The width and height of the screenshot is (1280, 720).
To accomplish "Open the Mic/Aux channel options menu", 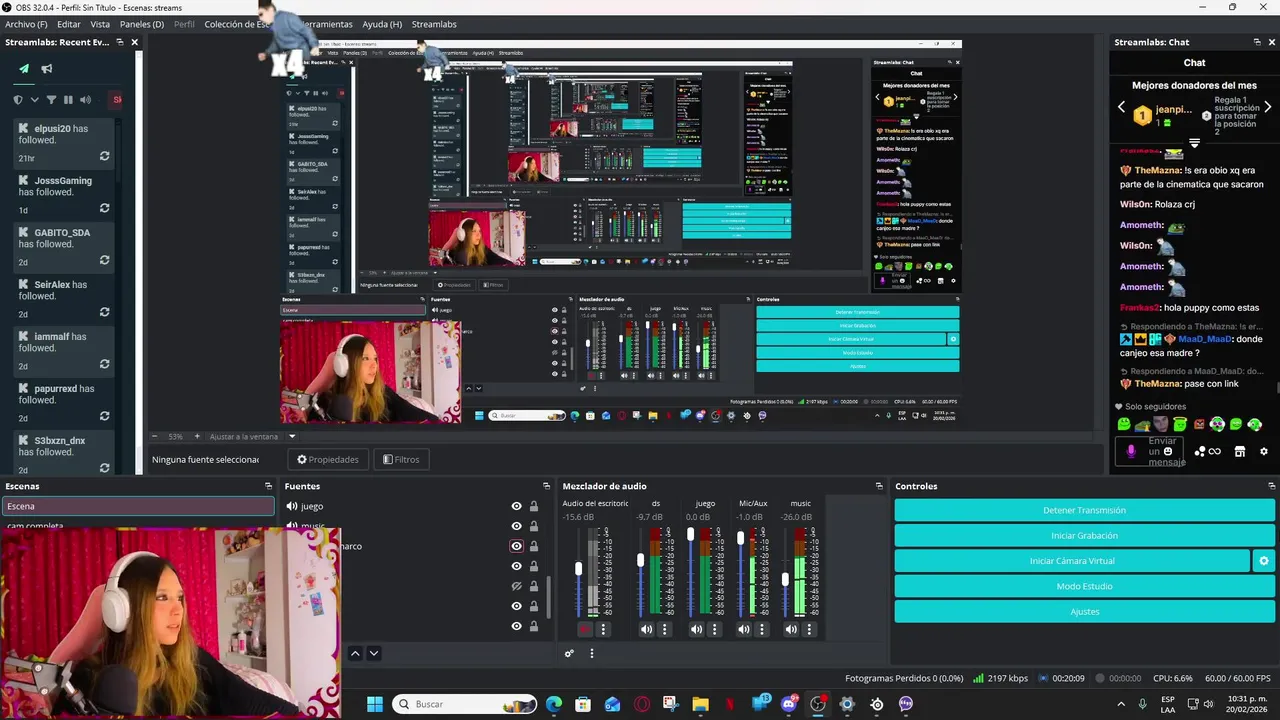I will [761, 629].
